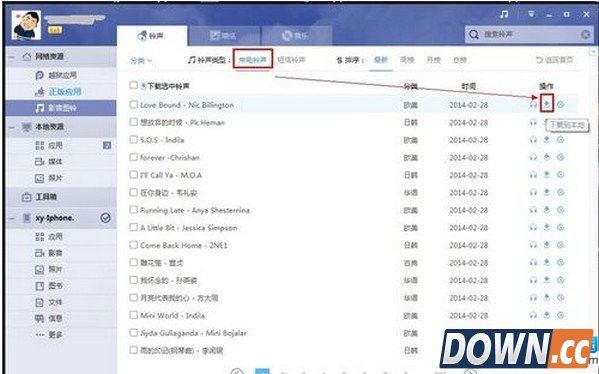The height and width of the screenshot is (374, 599).
Task: Download the S.O.S - Indila ringtone
Action: (547, 140)
